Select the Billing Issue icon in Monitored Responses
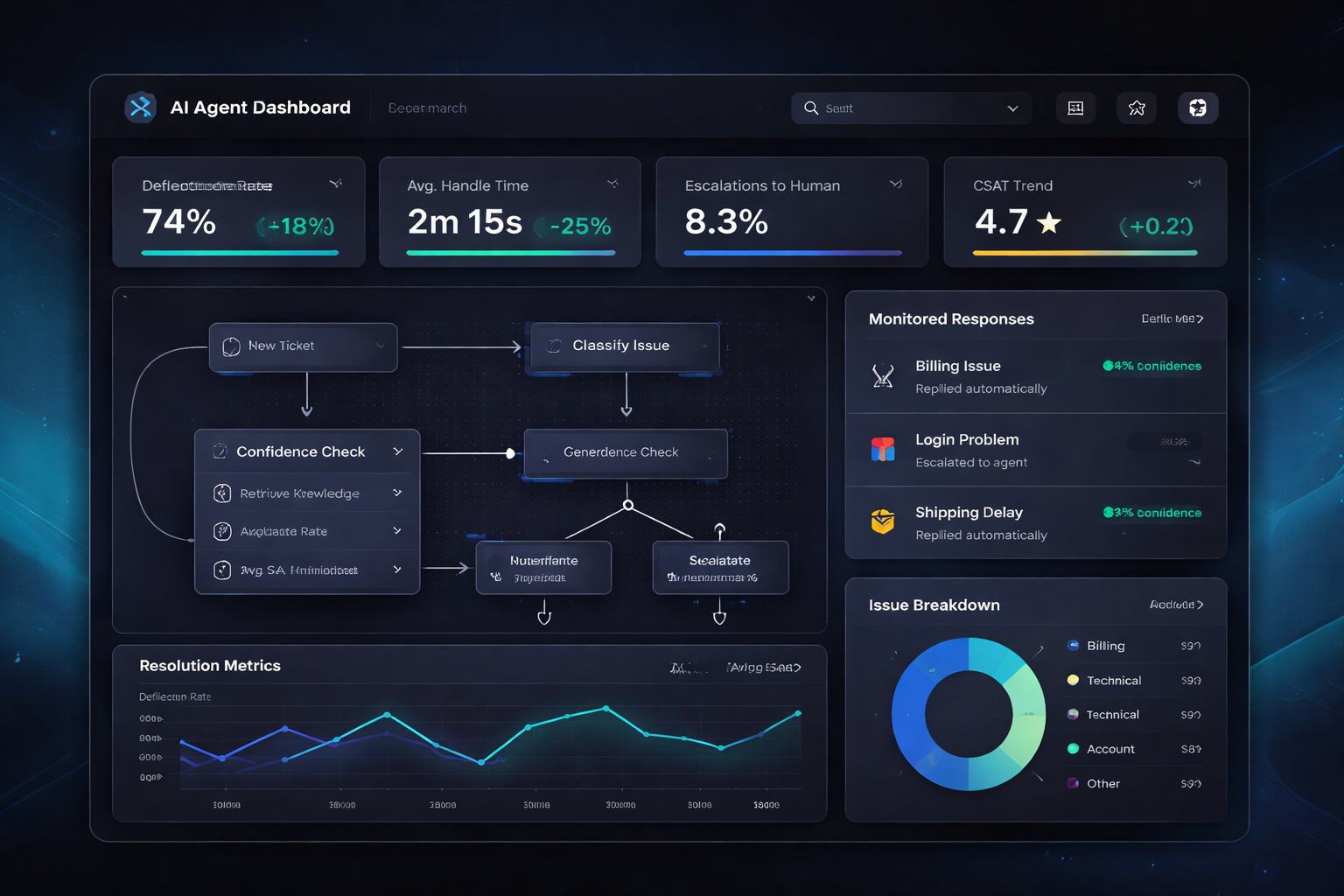The width and height of the screenshot is (1344, 896). coord(884,376)
